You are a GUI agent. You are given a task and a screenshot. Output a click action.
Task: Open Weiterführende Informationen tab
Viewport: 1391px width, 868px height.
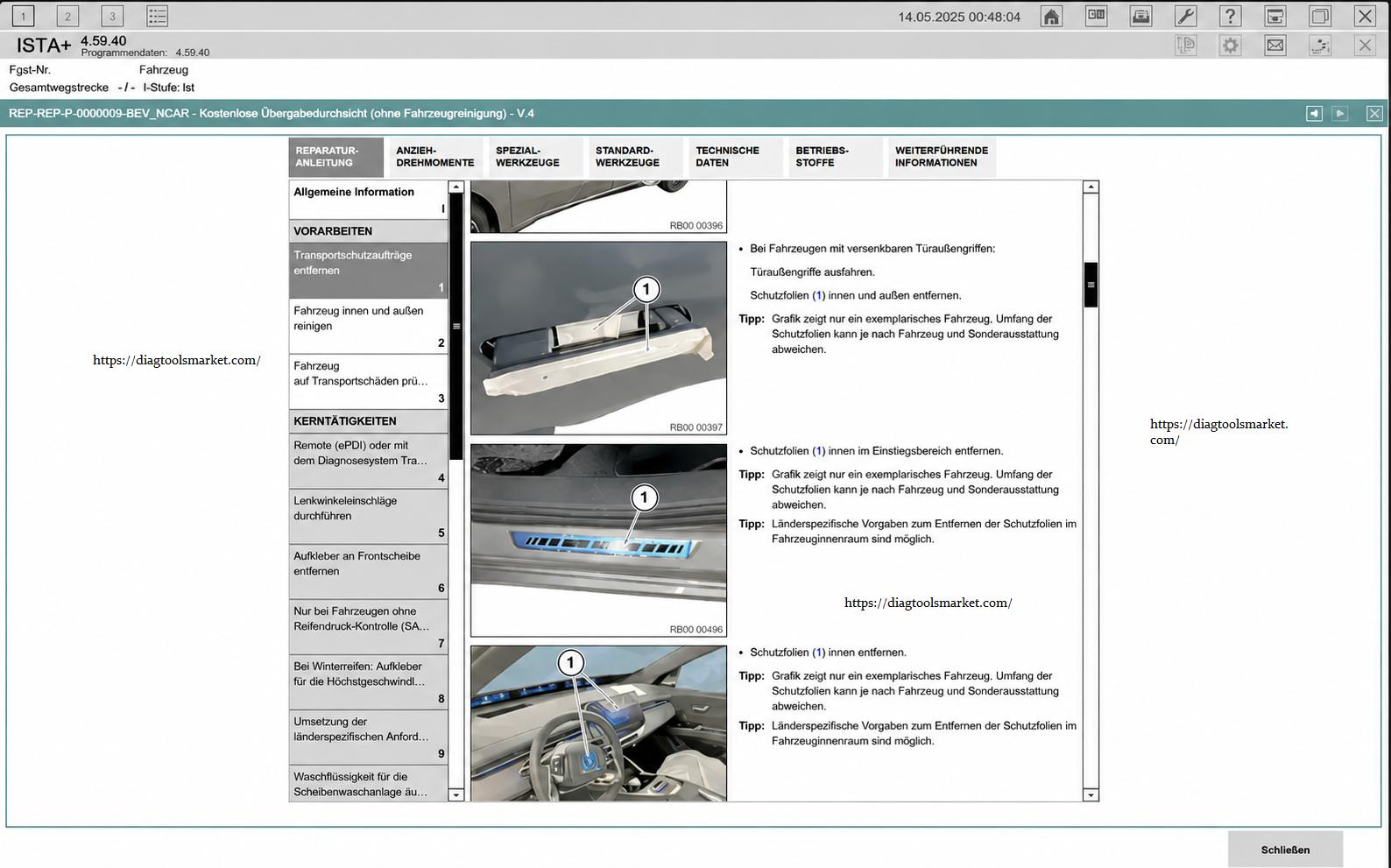click(x=942, y=157)
